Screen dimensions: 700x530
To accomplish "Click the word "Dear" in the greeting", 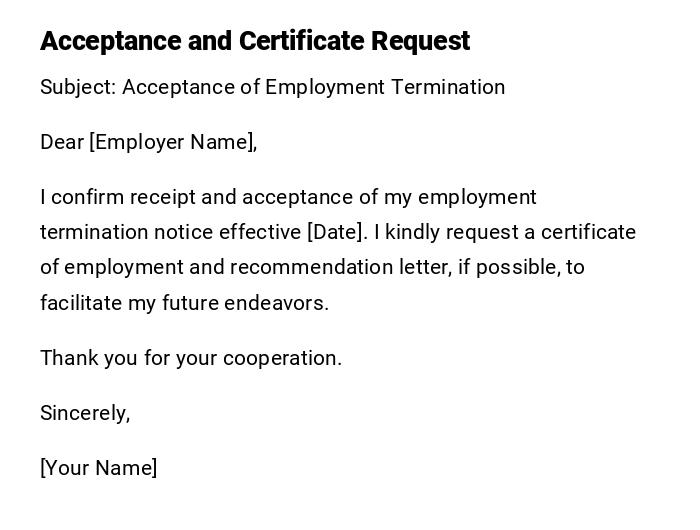I will coord(61,142).
